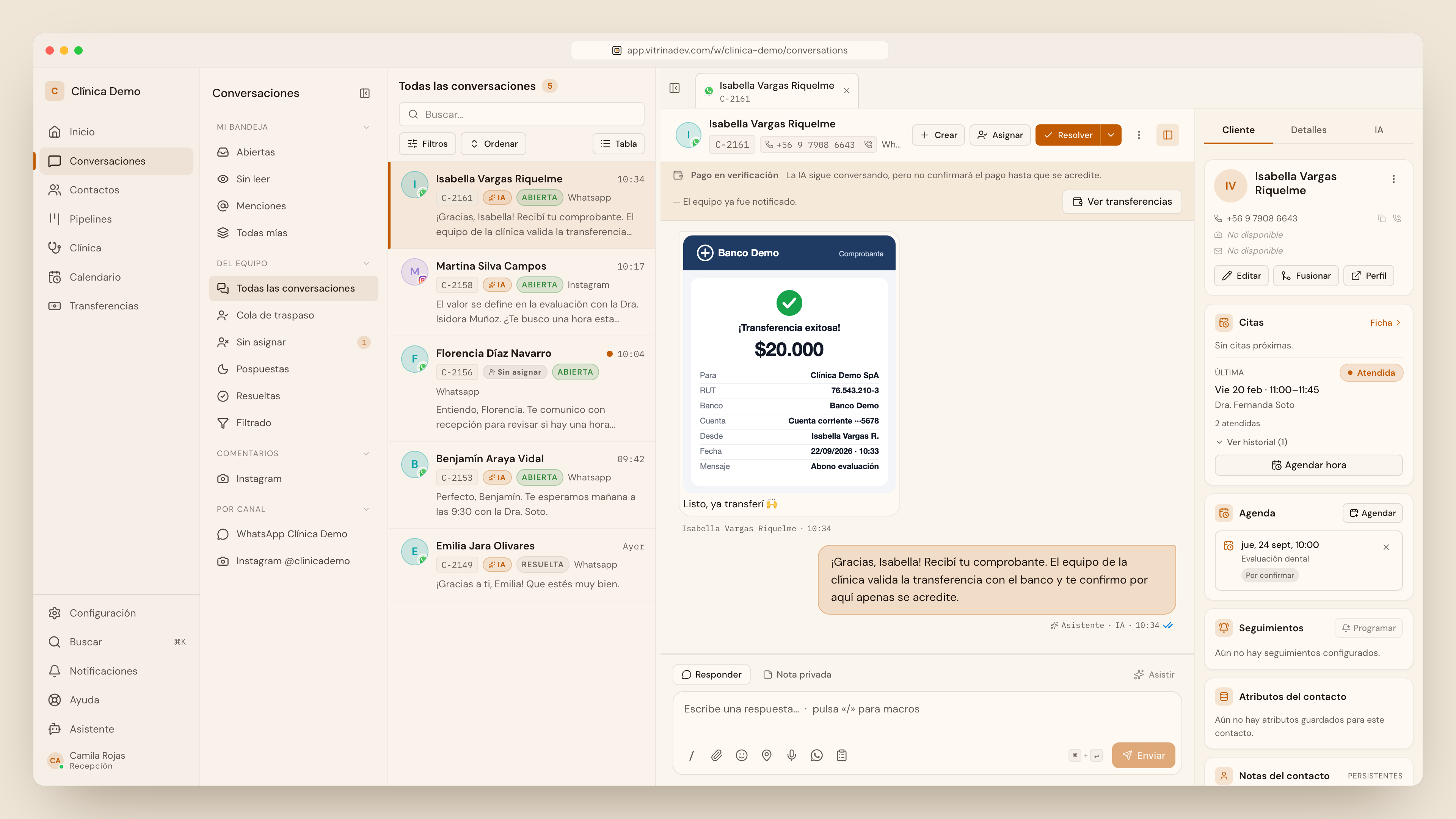Open the emoji picker in composer
This screenshot has height=819, width=1456.
point(742,755)
